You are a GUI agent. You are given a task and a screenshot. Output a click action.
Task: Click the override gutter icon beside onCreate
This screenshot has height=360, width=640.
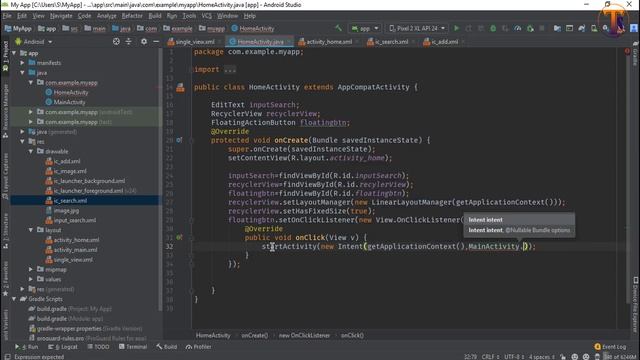click(x=179, y=140)
